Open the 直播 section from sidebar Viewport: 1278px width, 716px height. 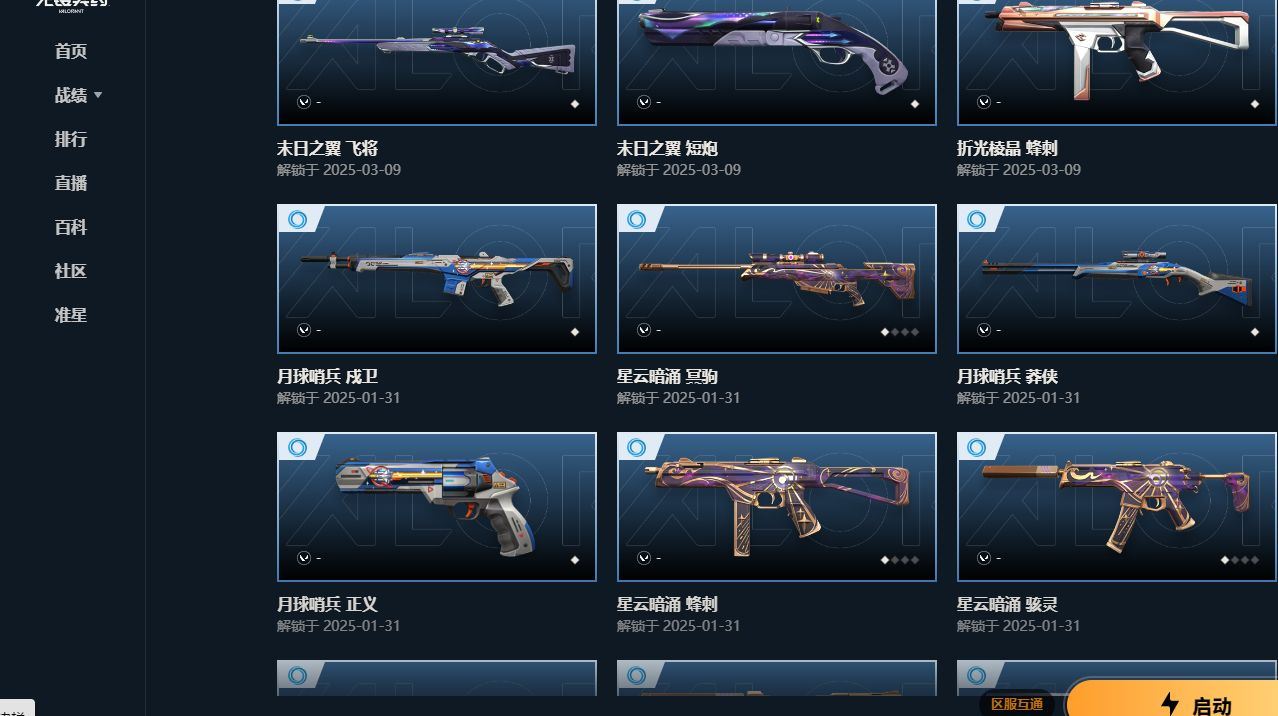71,184
